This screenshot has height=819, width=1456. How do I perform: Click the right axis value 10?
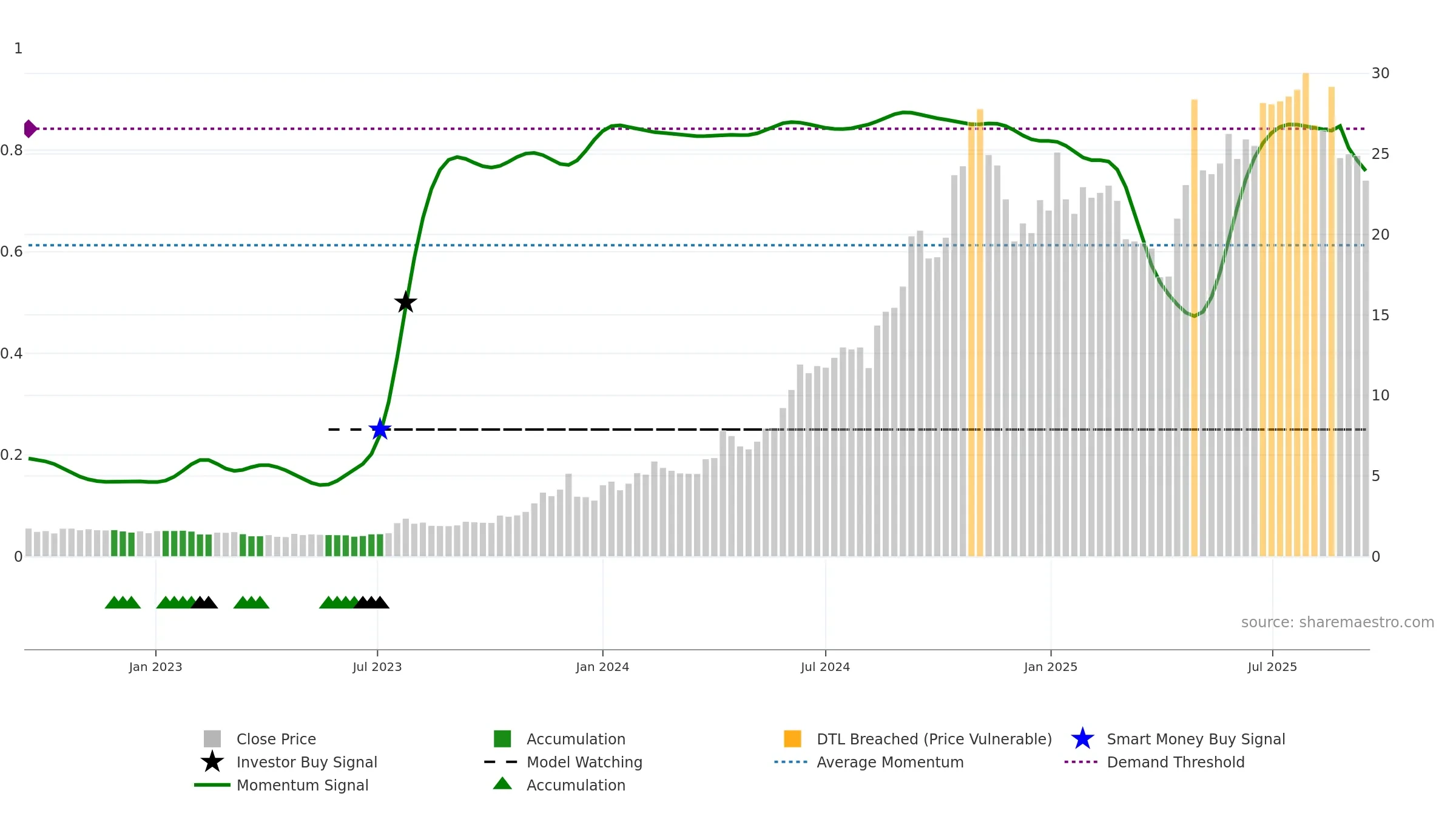point(1380,395)
